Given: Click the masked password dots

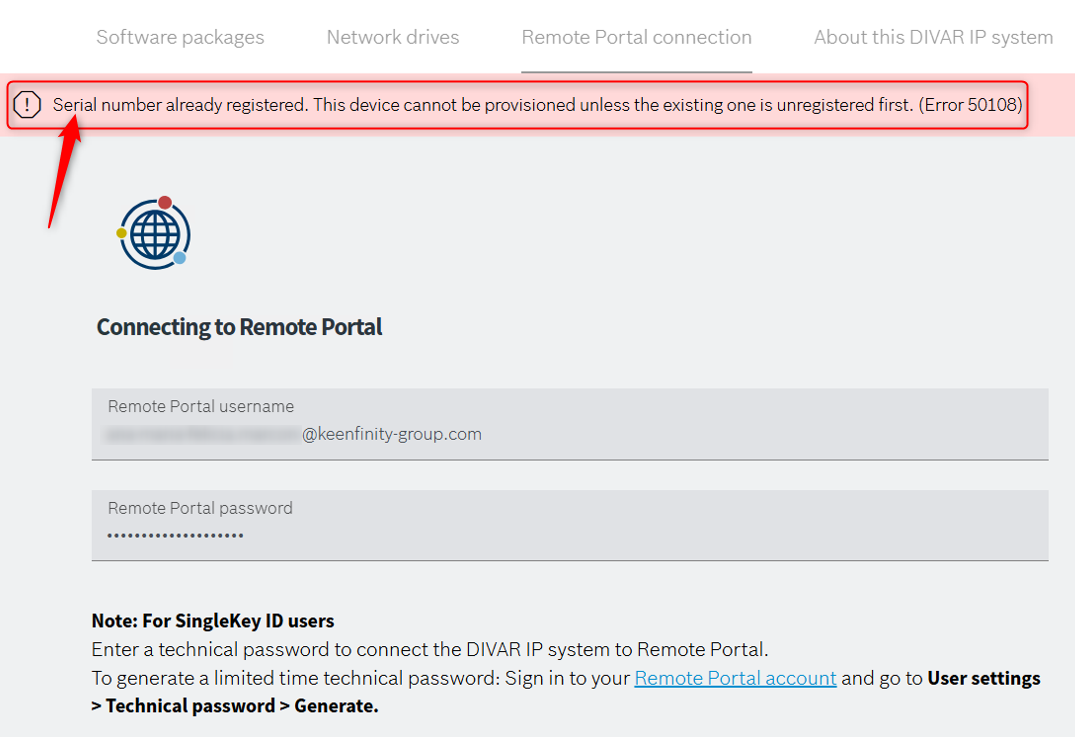Looking at the screenshot, I should click(x=176, y=535).
